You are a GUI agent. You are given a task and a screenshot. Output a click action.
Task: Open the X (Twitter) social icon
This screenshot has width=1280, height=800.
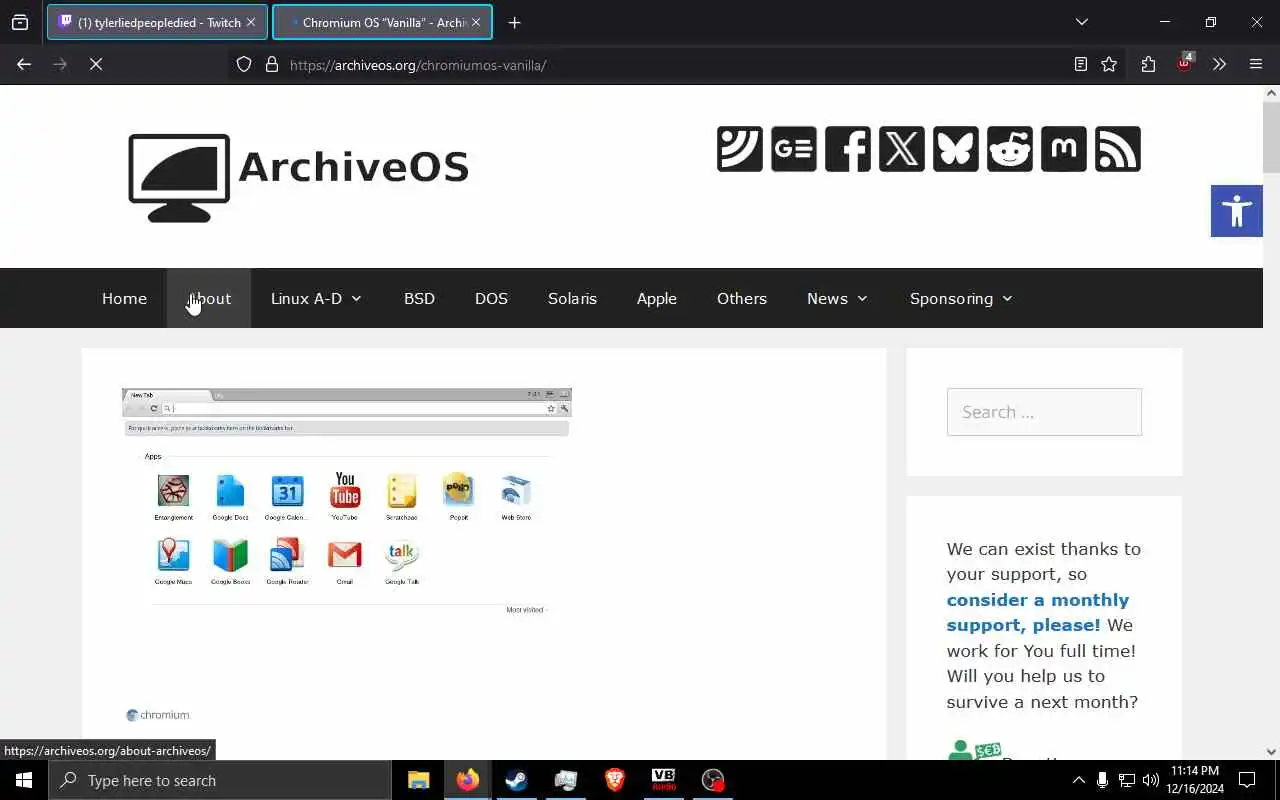902,149
